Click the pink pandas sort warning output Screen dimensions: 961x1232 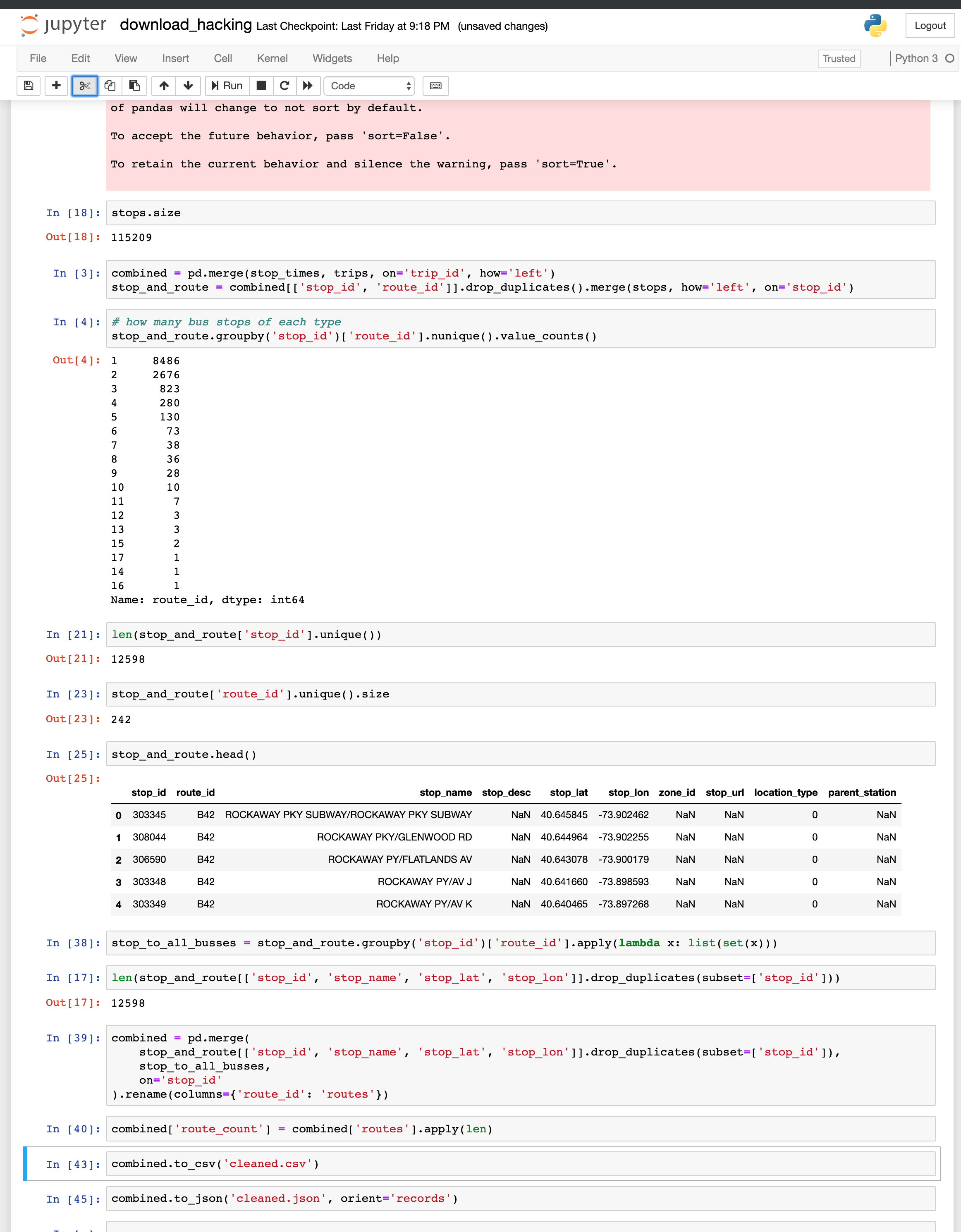pyautogui.click(x=518, y=145)
